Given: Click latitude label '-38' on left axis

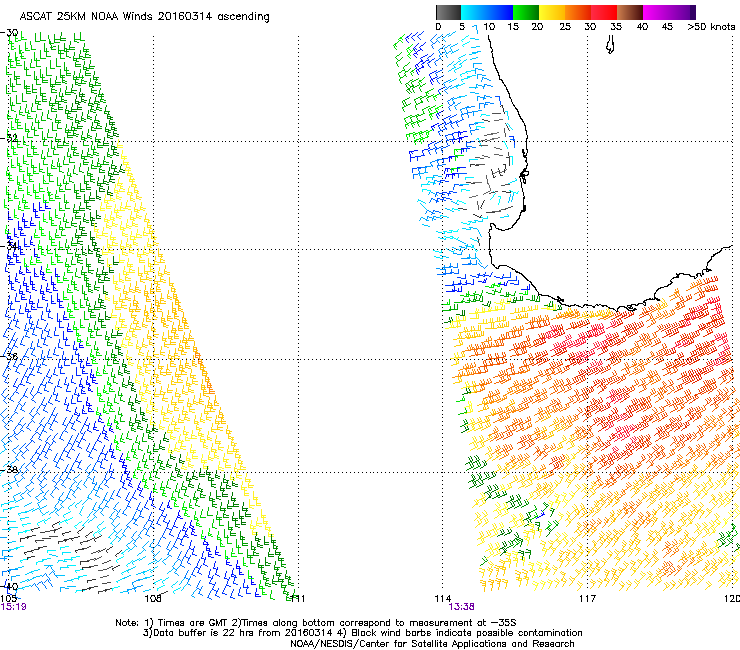Looking at the screenshot, I should [x=9, y=470].
